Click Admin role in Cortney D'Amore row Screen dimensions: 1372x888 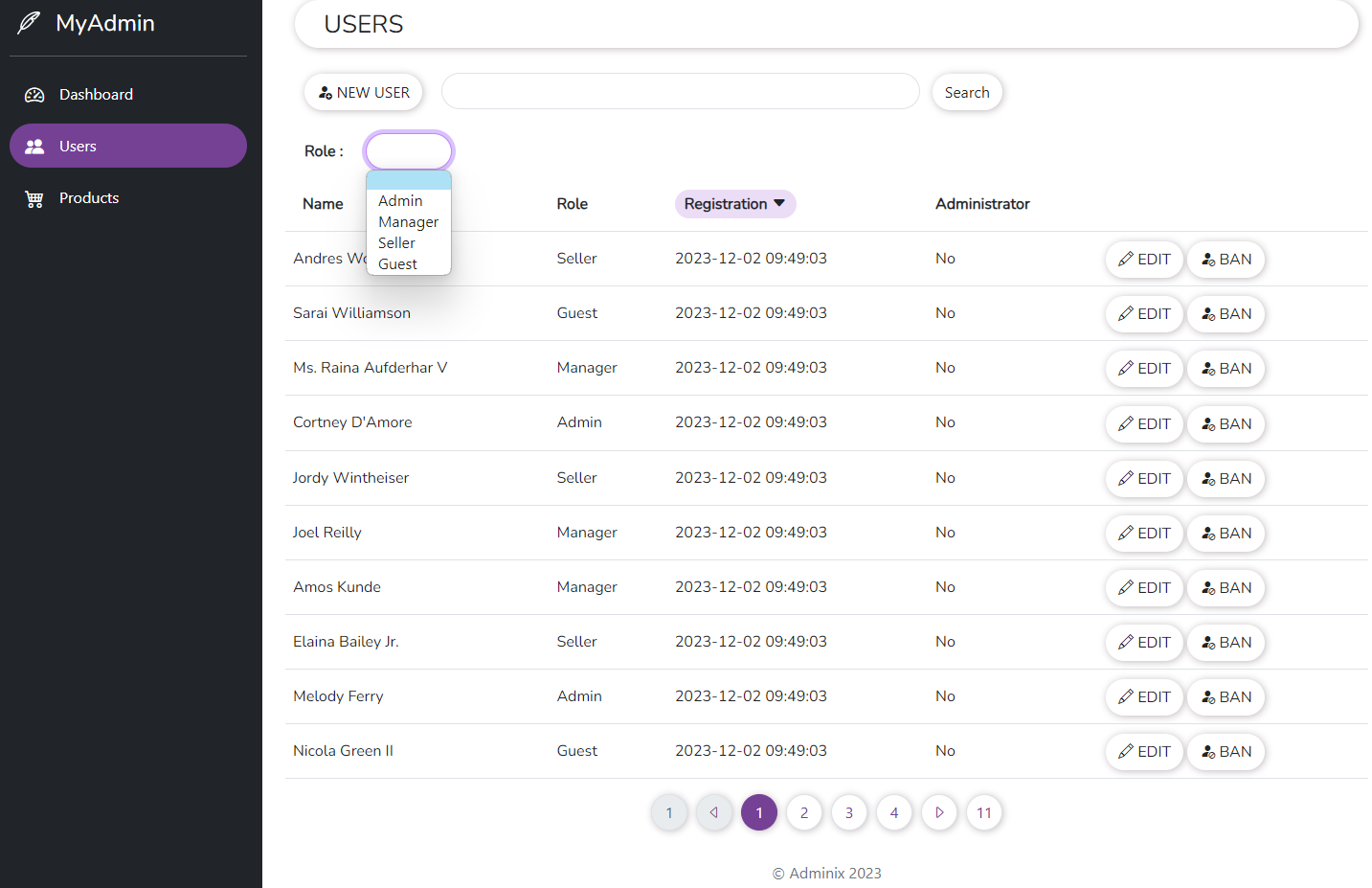click(x=579, y=422)
